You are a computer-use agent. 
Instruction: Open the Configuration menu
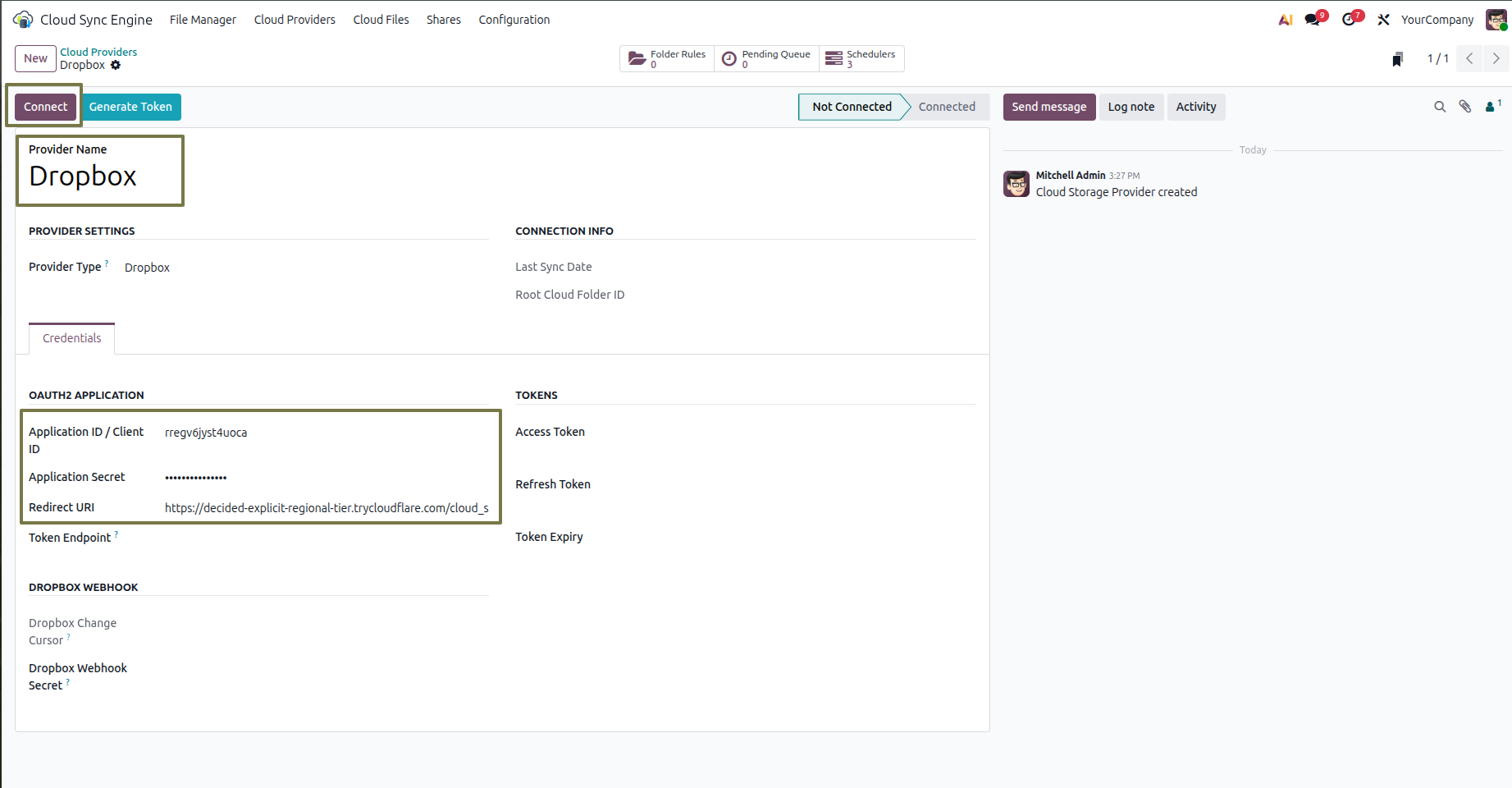coord(514,20)
